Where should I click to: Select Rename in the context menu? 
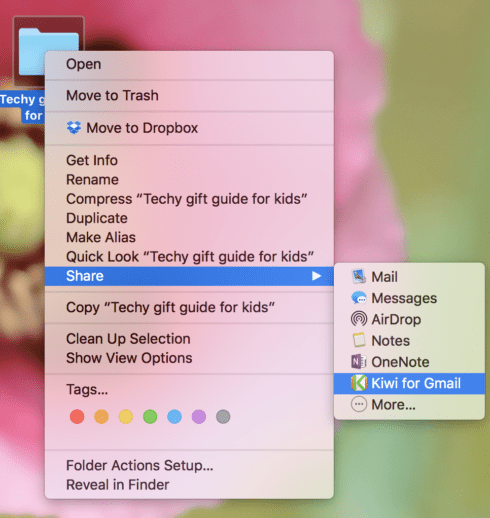(189, 180)
